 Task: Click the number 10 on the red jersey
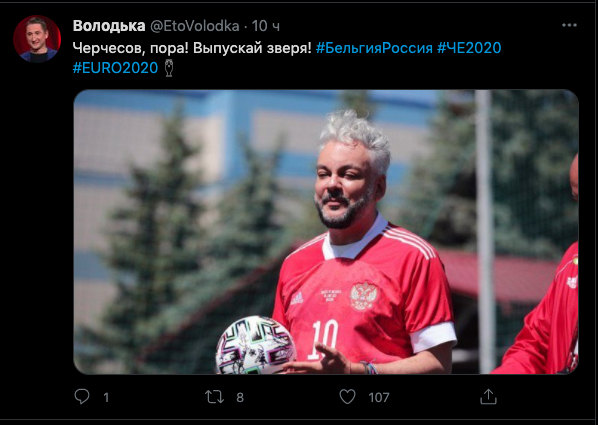[323, 339]
